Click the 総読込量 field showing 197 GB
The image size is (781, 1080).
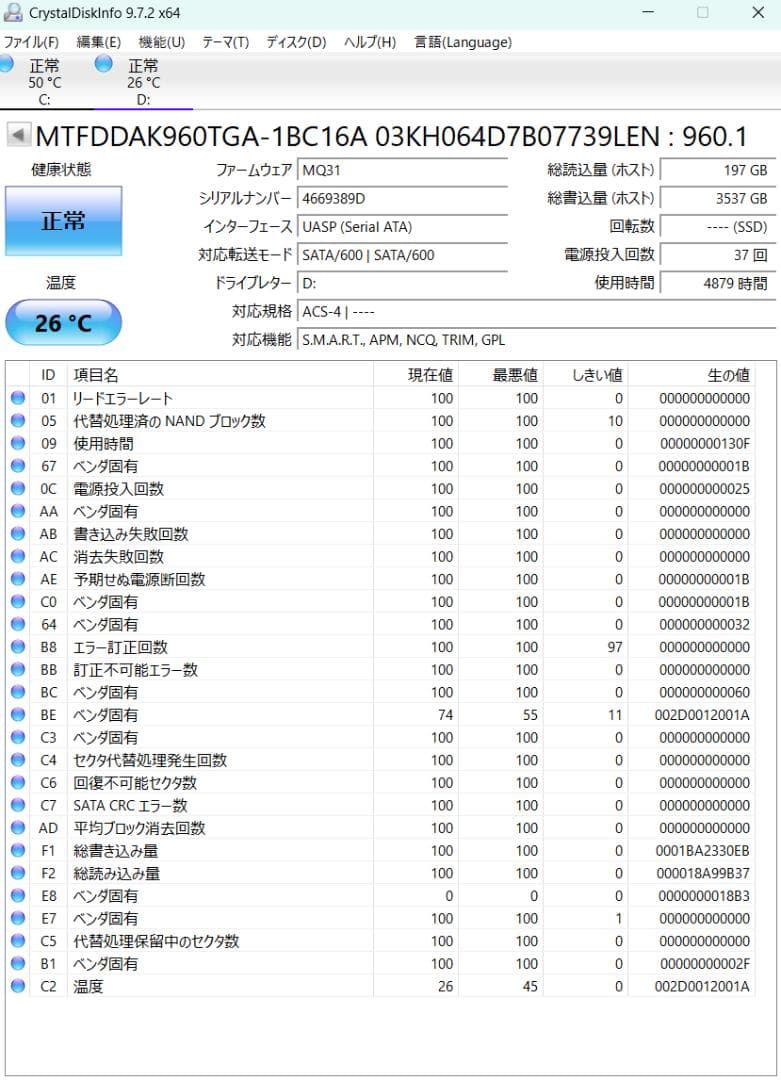[718, 171]
